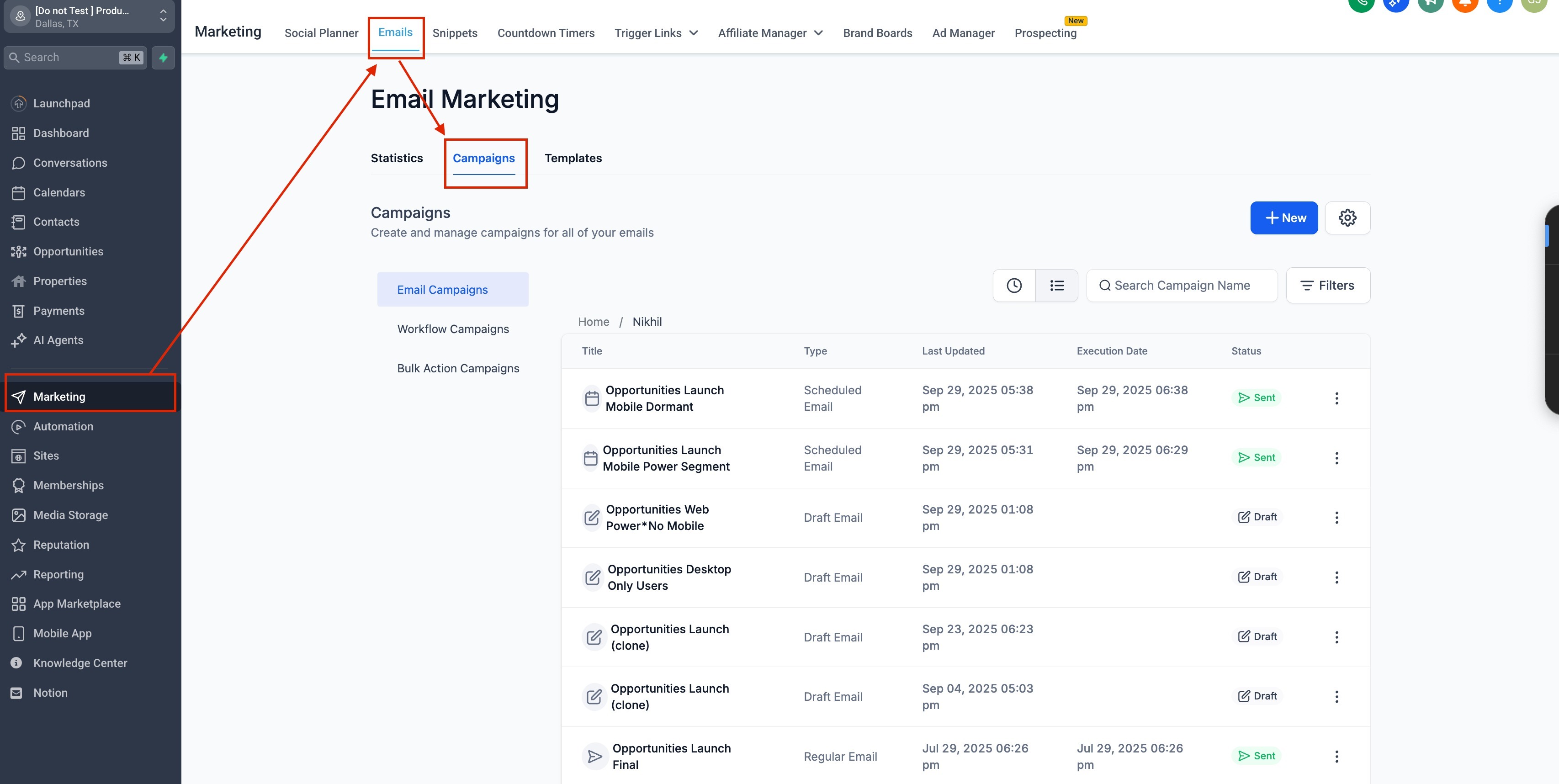Open the Statistics tab

coord(397,159)
